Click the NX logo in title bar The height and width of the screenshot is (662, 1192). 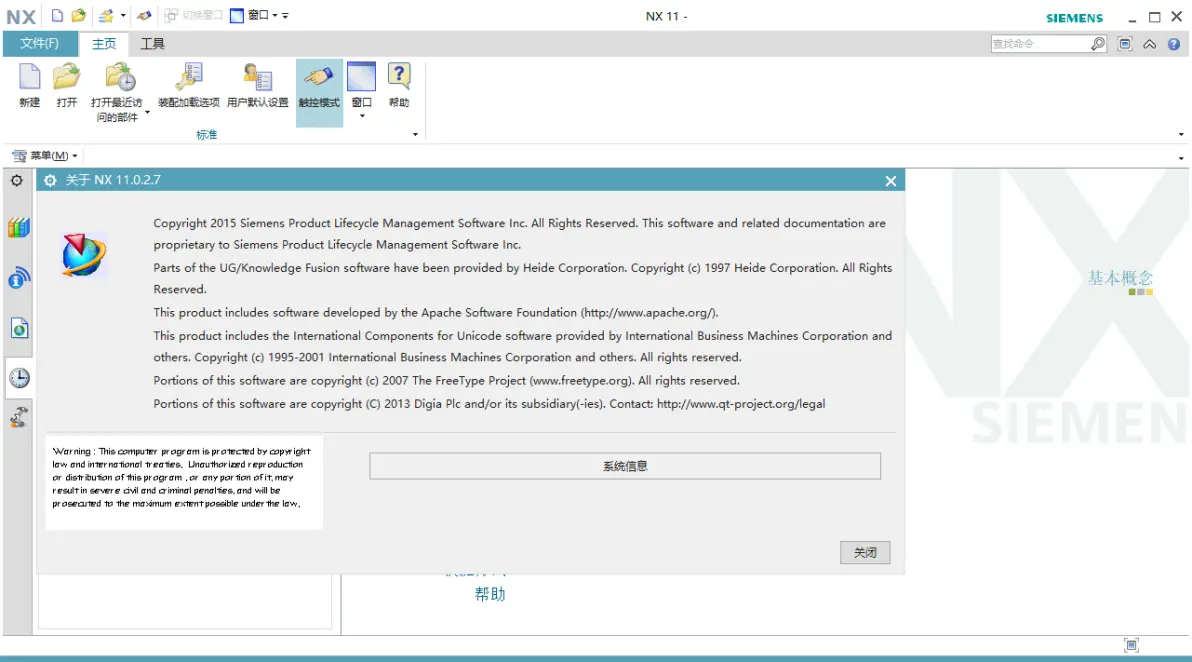coord(21,17)
